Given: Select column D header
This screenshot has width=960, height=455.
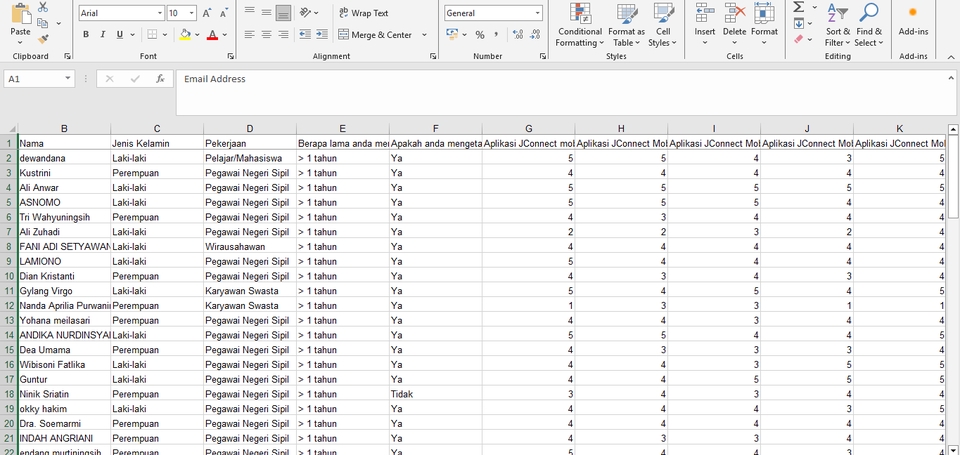Looking at the screenshot, I should pyautogui.click(x=250, y=129).
